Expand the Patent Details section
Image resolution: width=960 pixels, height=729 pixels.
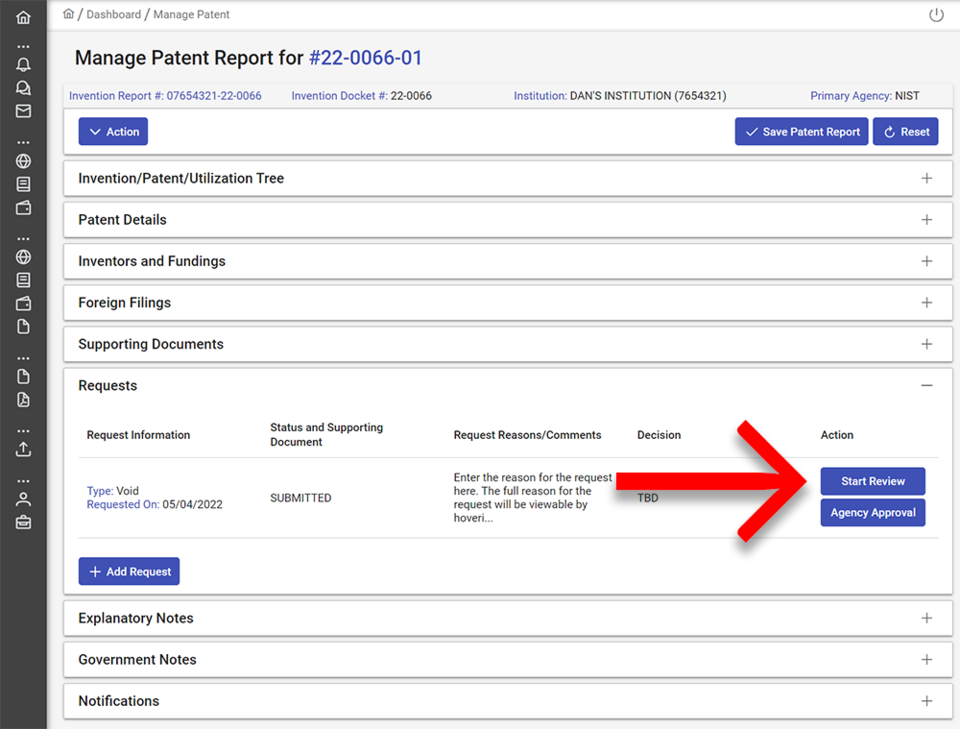(x=926, y=220)
